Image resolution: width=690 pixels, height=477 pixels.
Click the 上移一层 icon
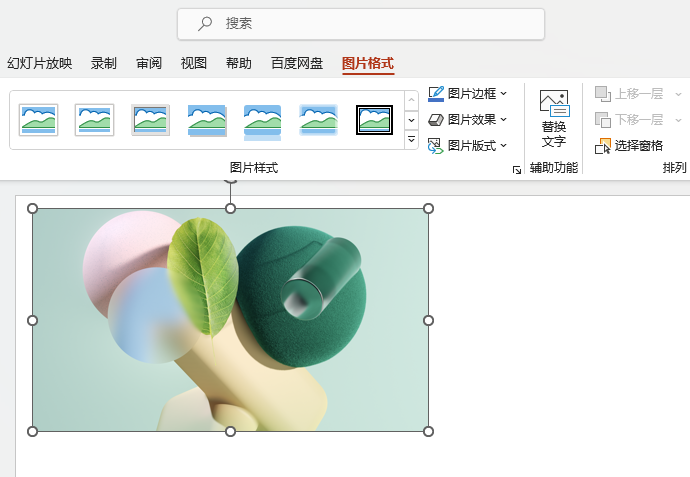point(603,94)
